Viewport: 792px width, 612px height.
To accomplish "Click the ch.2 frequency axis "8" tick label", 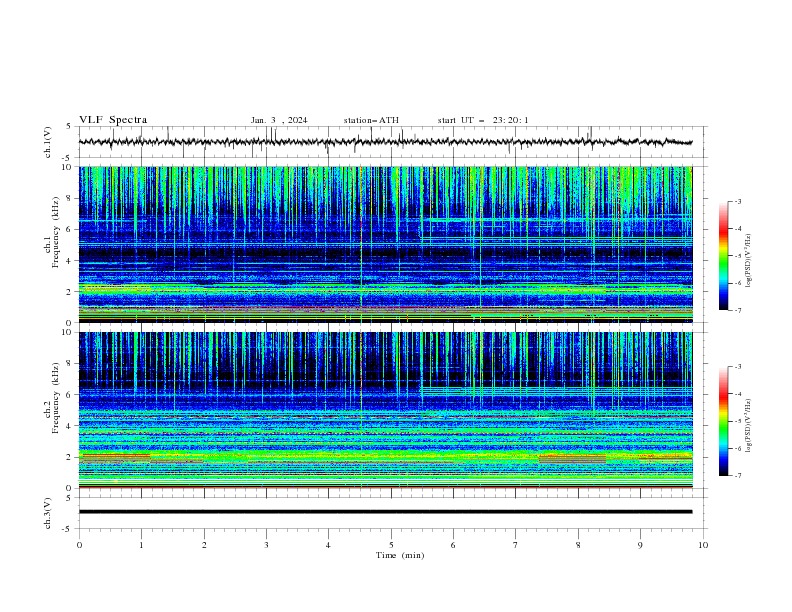I will [x=69, y=364].
